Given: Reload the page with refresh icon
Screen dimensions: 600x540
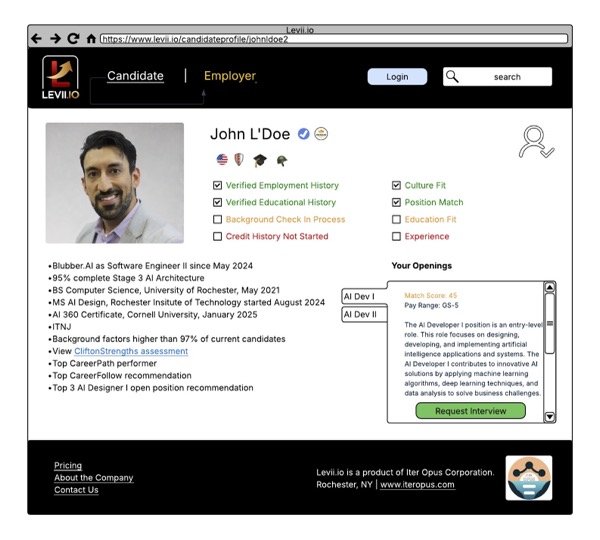Looking at the screenshot, I should click(73, 38).
